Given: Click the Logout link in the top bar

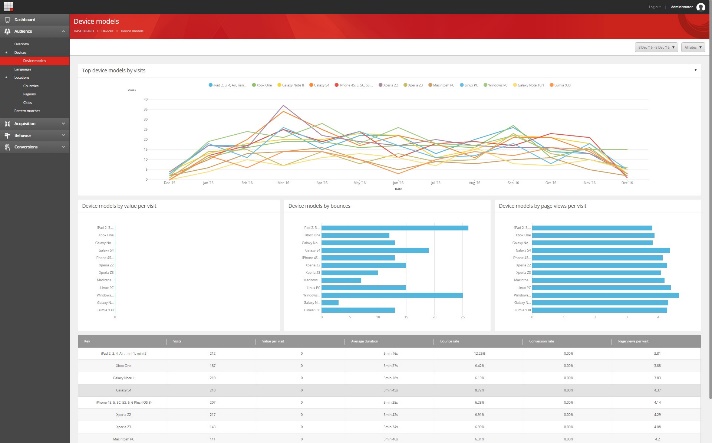Looking at the screenshot, I should [654, 7].
